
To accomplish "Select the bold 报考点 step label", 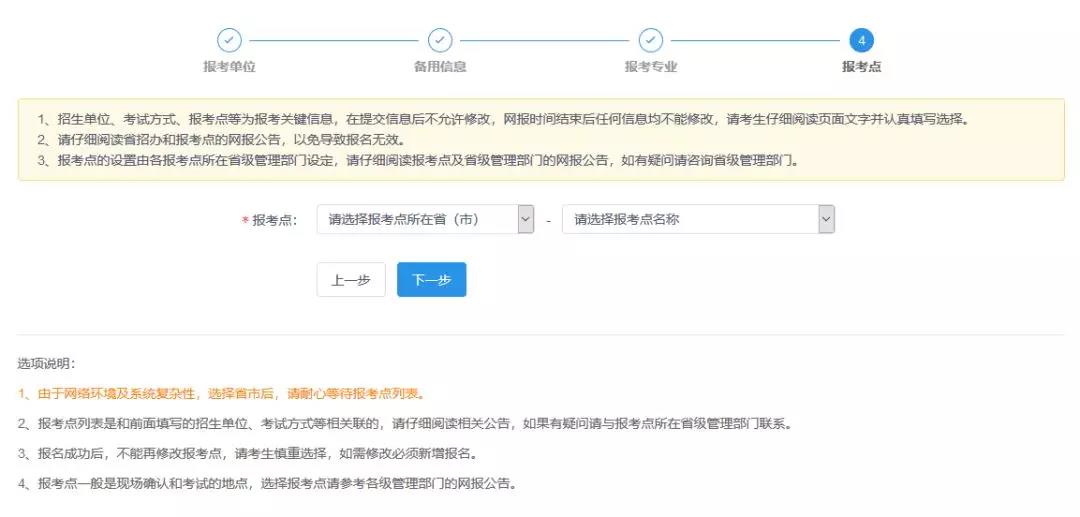I will pos(861,67).
